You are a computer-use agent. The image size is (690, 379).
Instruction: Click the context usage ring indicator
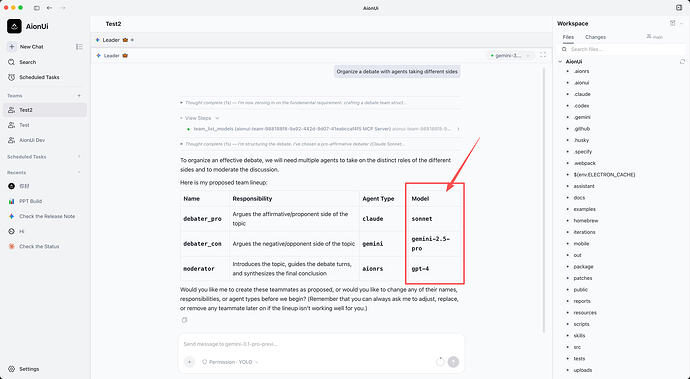440,362
